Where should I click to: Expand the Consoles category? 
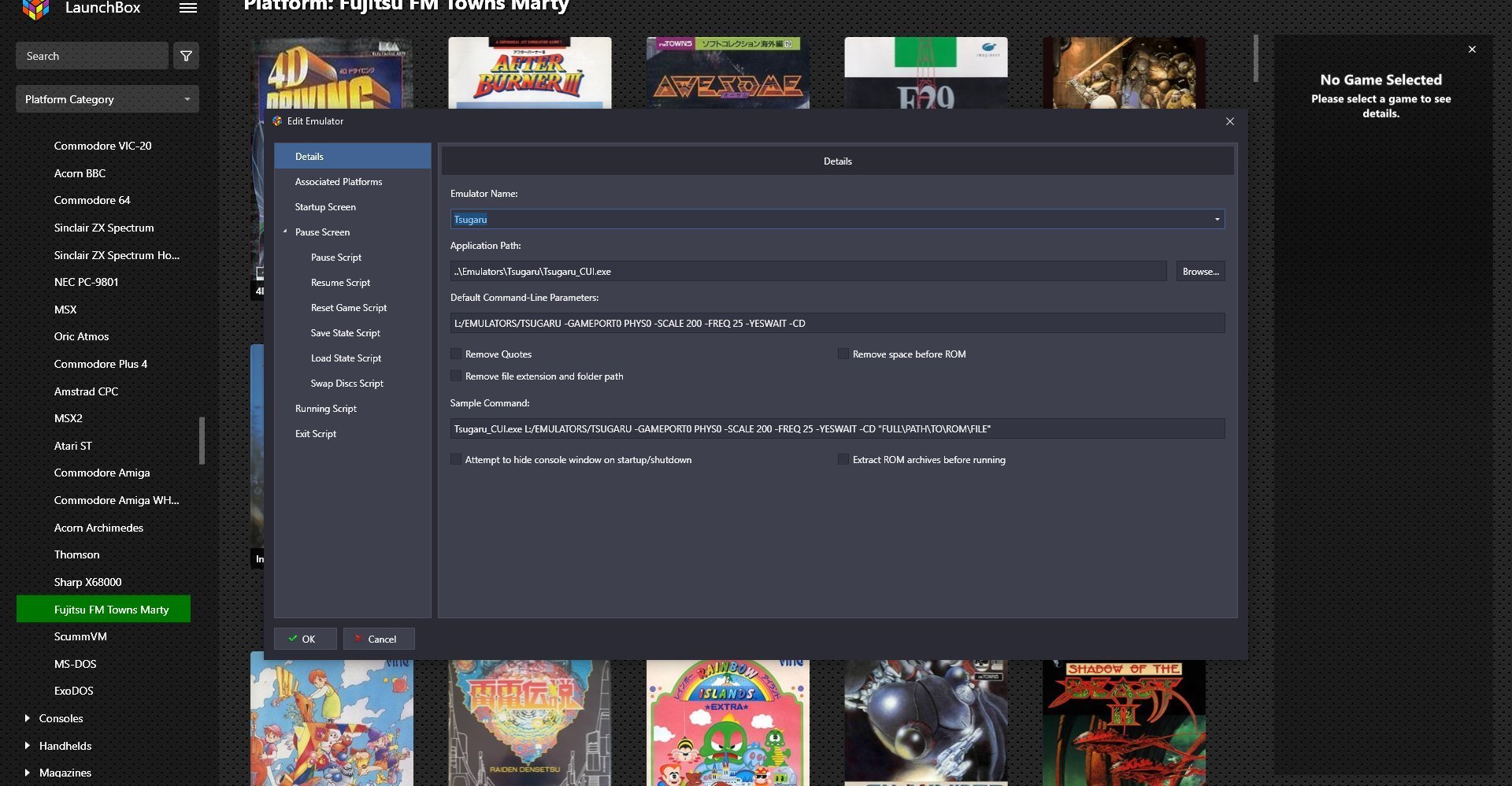(27, 718)
